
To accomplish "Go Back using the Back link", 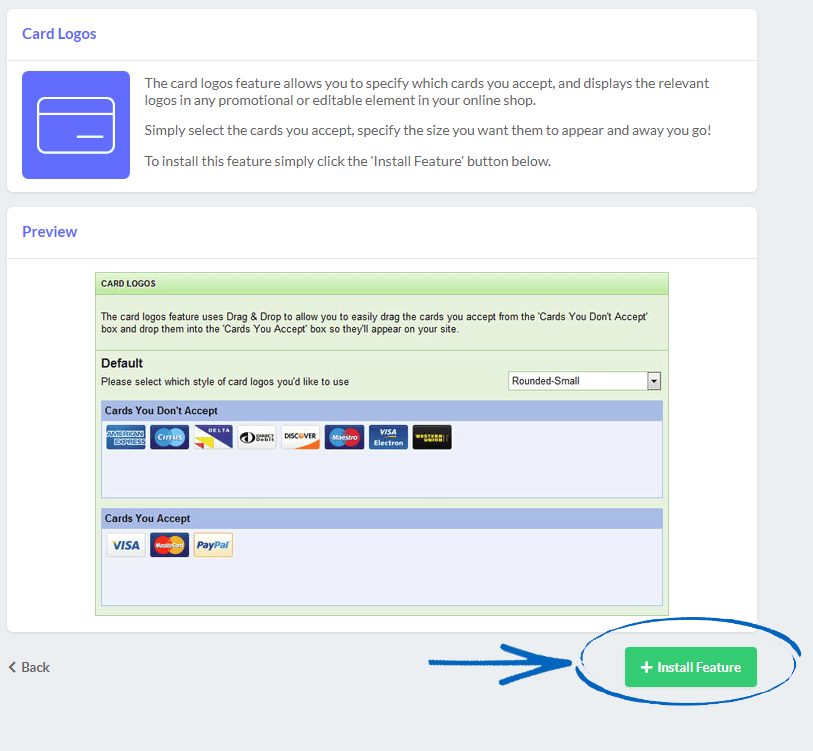I will pyautogui.click(x=28, y=667).
